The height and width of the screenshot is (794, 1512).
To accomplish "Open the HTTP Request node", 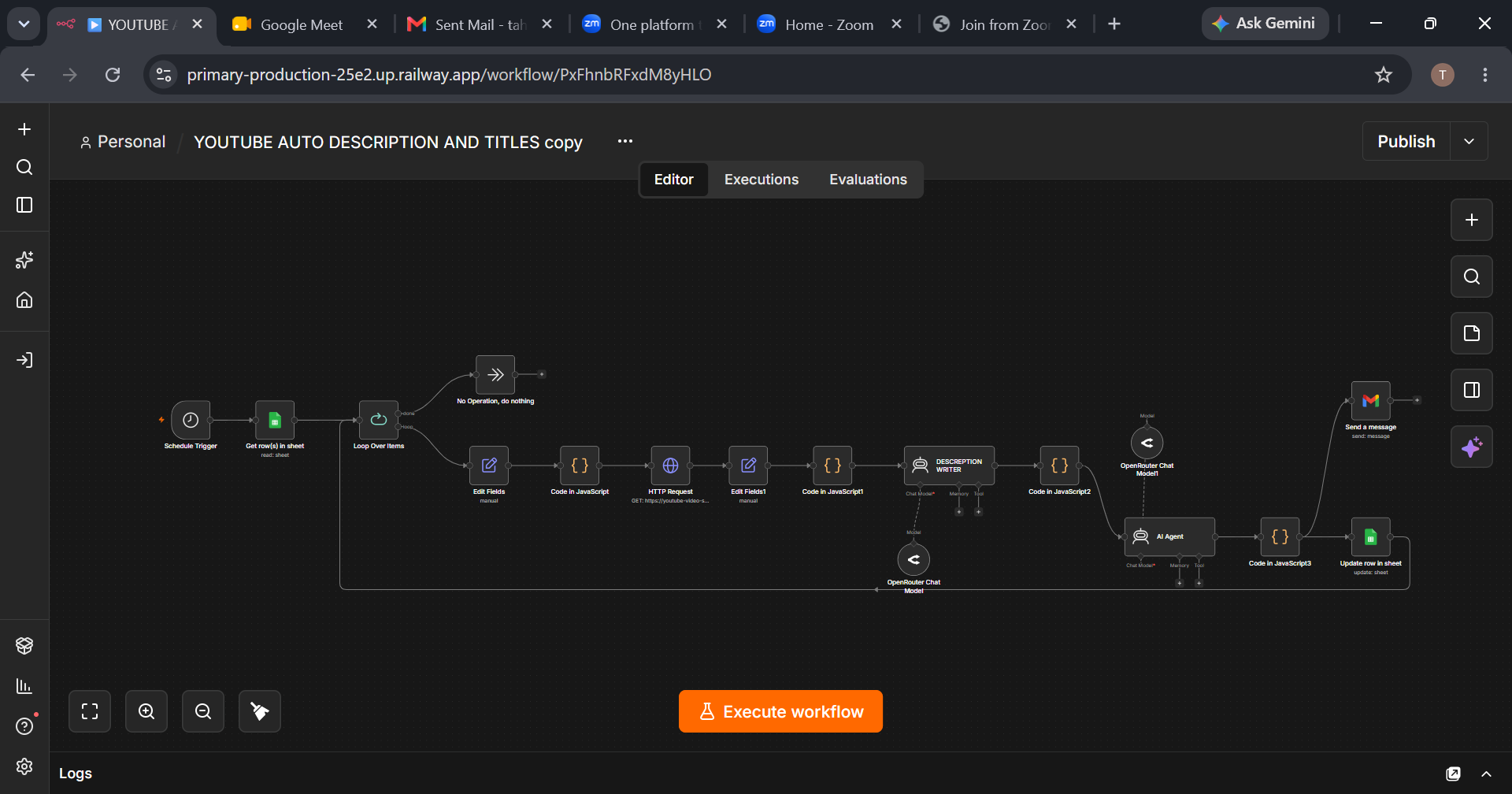I will click(x=670, y=466).
